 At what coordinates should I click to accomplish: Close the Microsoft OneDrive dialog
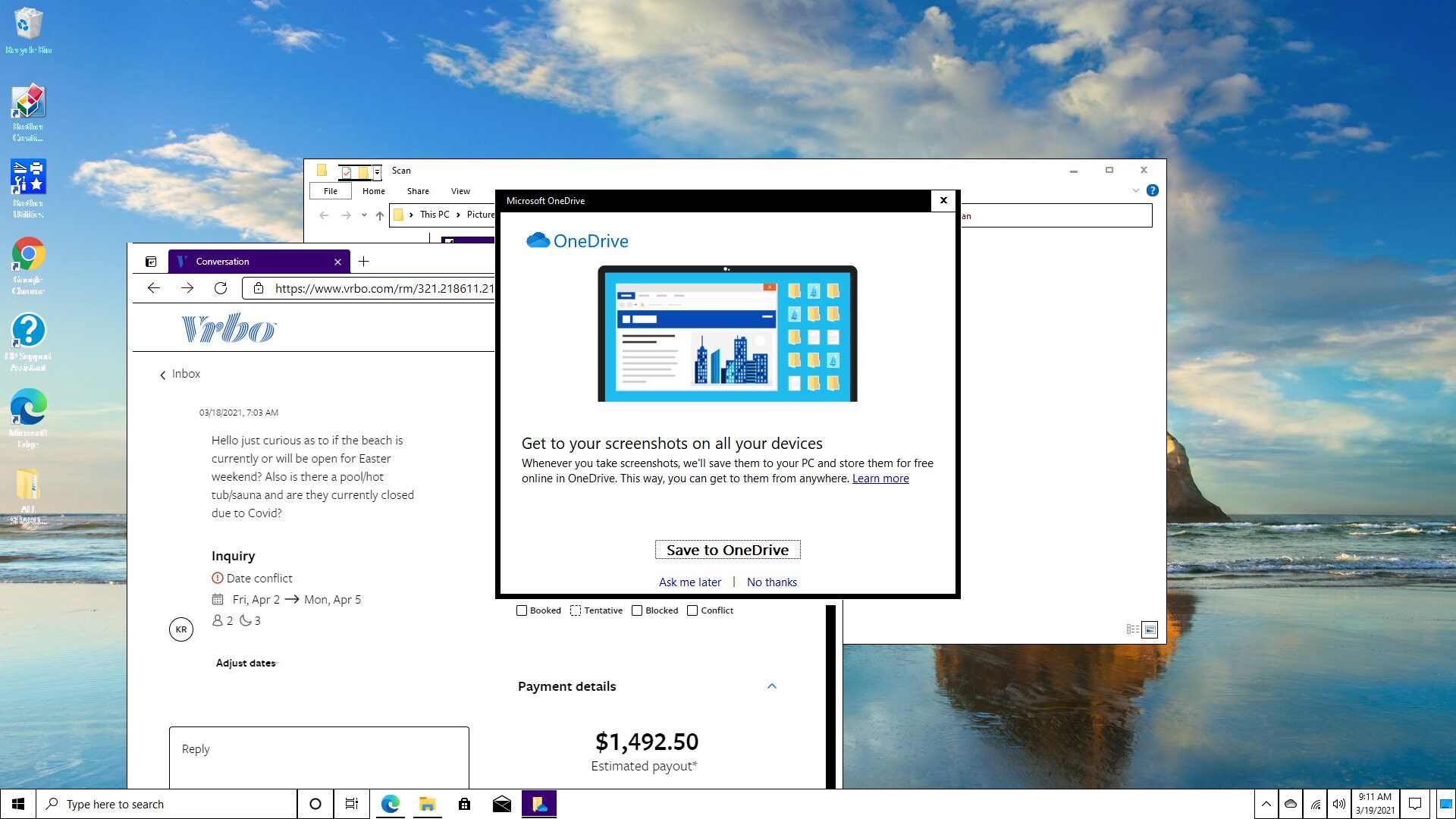tap(943, 201)
